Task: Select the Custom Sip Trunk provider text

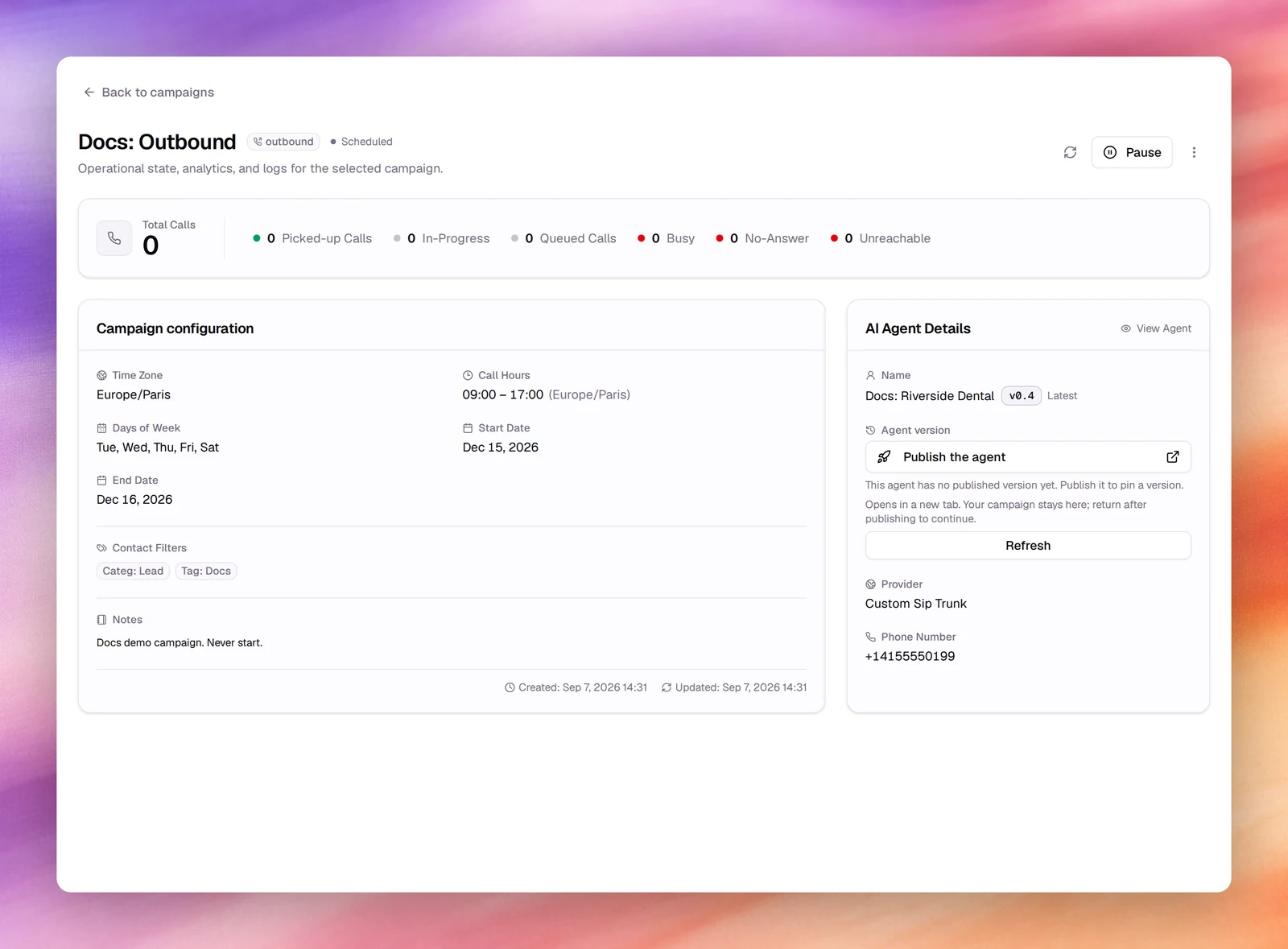Action: 916,604
